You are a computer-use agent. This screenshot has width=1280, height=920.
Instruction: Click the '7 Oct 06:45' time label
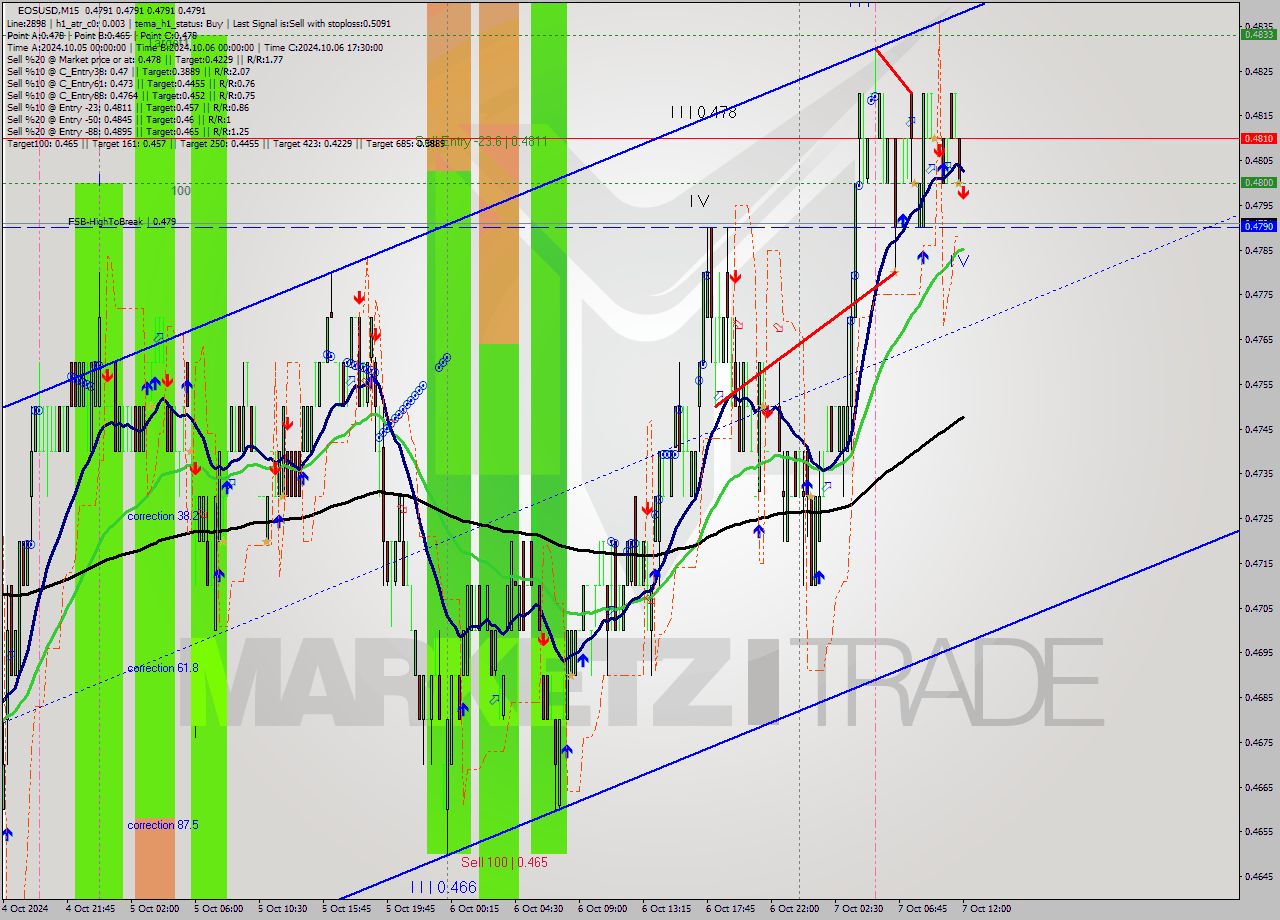point(922,909)
